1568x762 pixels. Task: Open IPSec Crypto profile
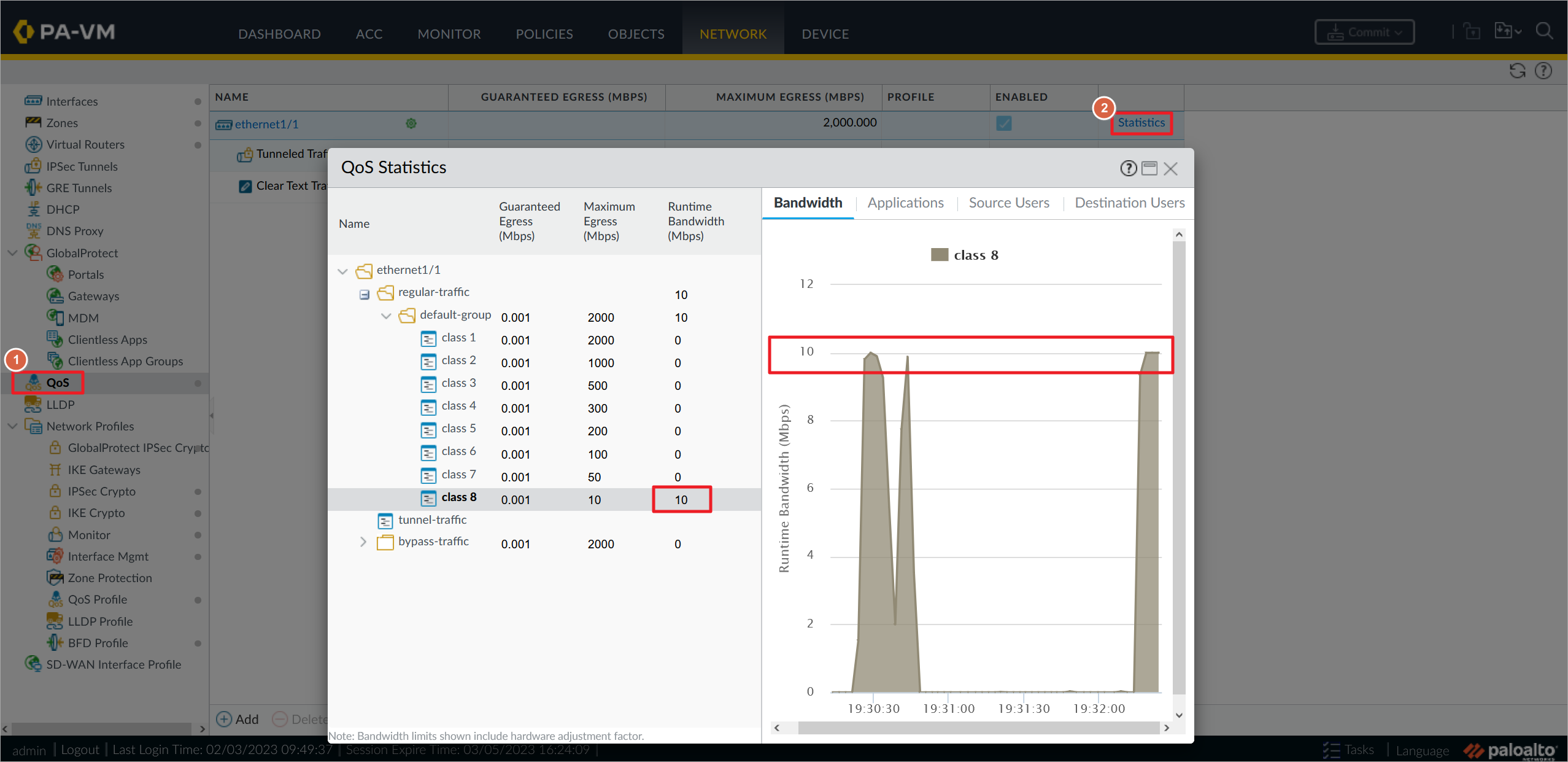[x=101, y=491]
